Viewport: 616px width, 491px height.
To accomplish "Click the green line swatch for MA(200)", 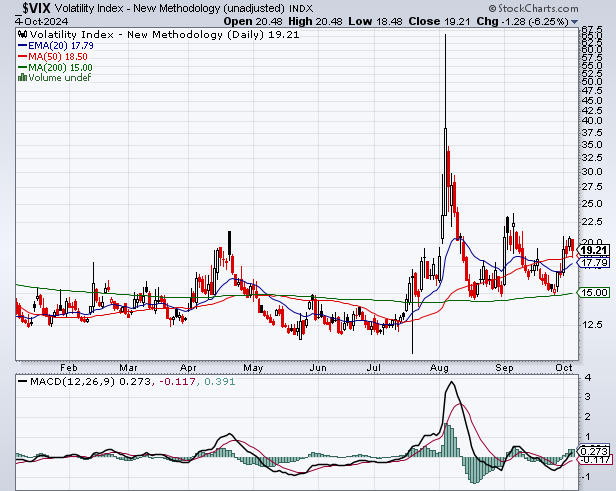I will tap(23, 67).
